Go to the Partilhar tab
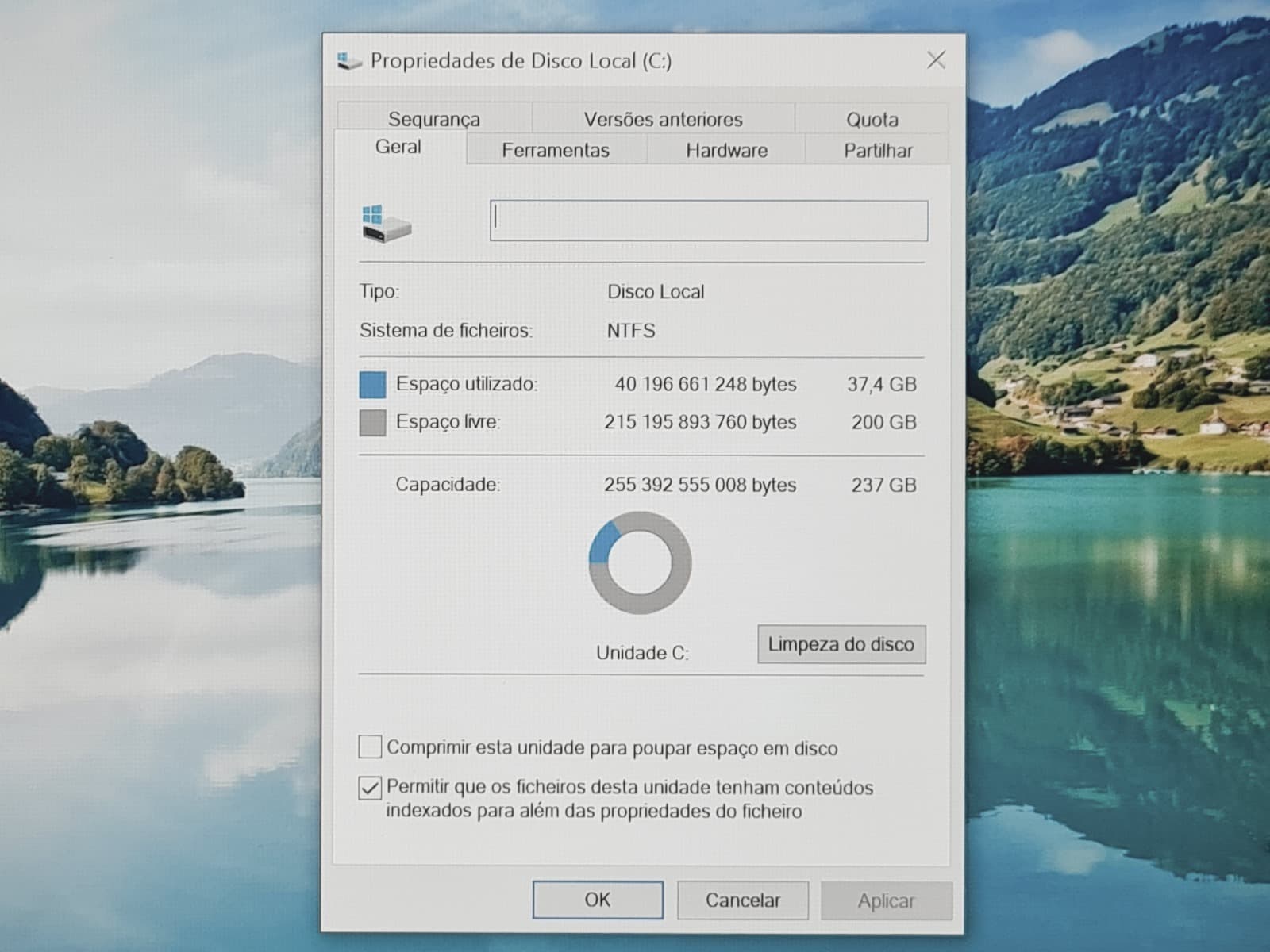This screenshot has width=1270, height=952. tap(878, 150)
